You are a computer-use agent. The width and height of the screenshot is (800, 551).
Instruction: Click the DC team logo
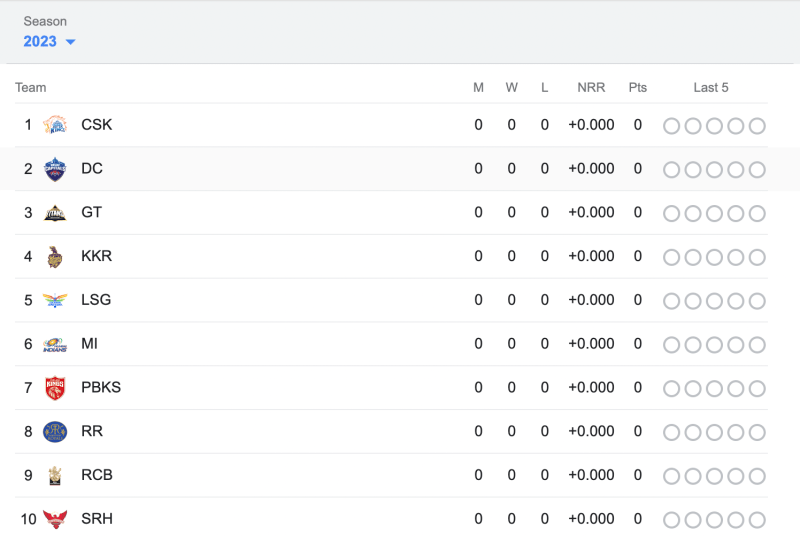55,169
